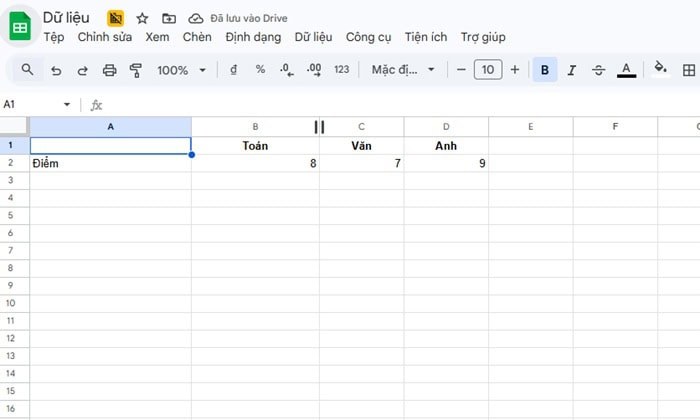Toggle strikethrough formatting
The width and height of the screenshot is (700, 420).
tap(599, 70)
